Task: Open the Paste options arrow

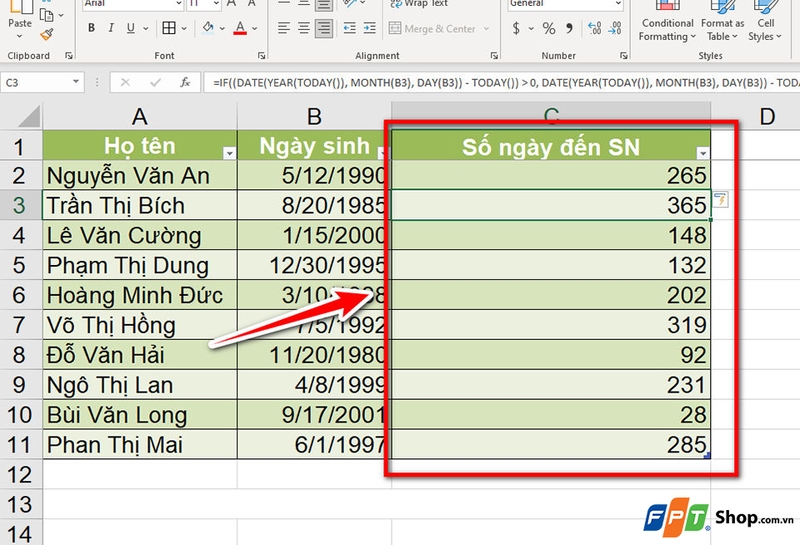Action: pos(19,37)
